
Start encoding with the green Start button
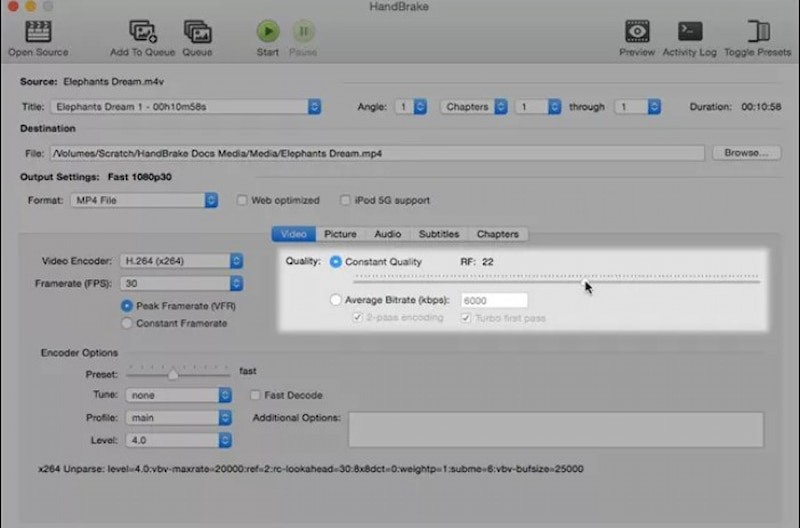coord(268,32)
